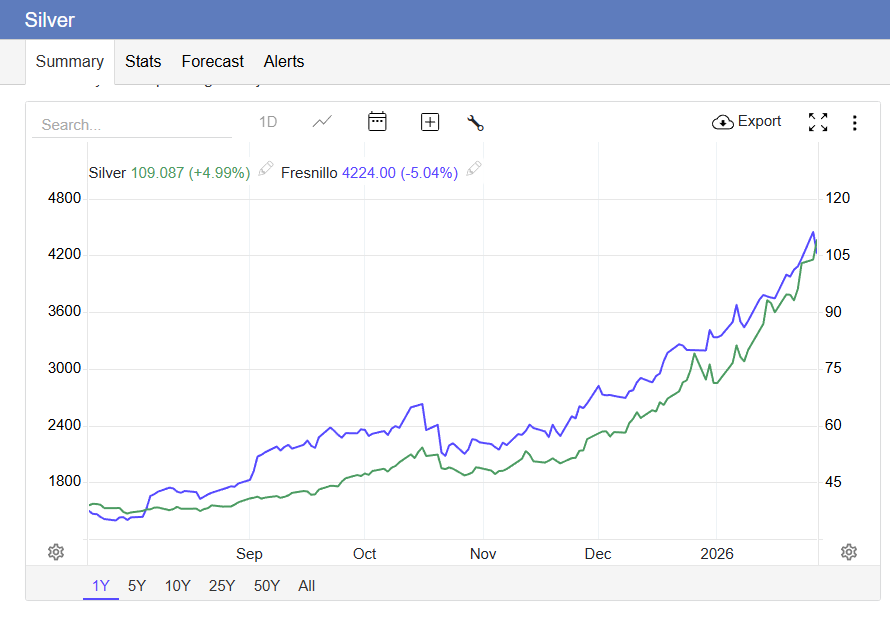Open the 1D interval dropdown
Screen dimensions: 890x617
click(268, 122)
